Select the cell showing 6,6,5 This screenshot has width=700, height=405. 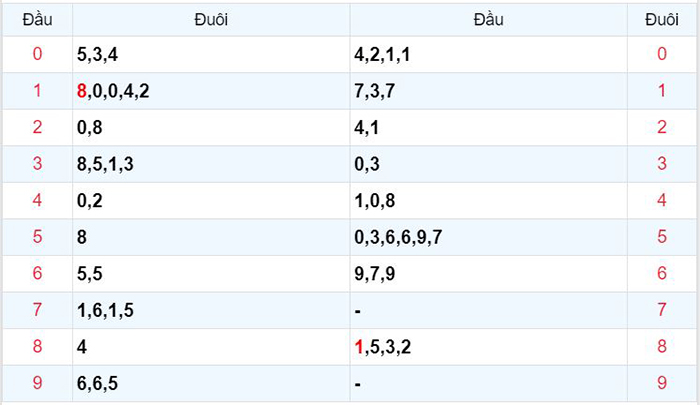[211, 384]
